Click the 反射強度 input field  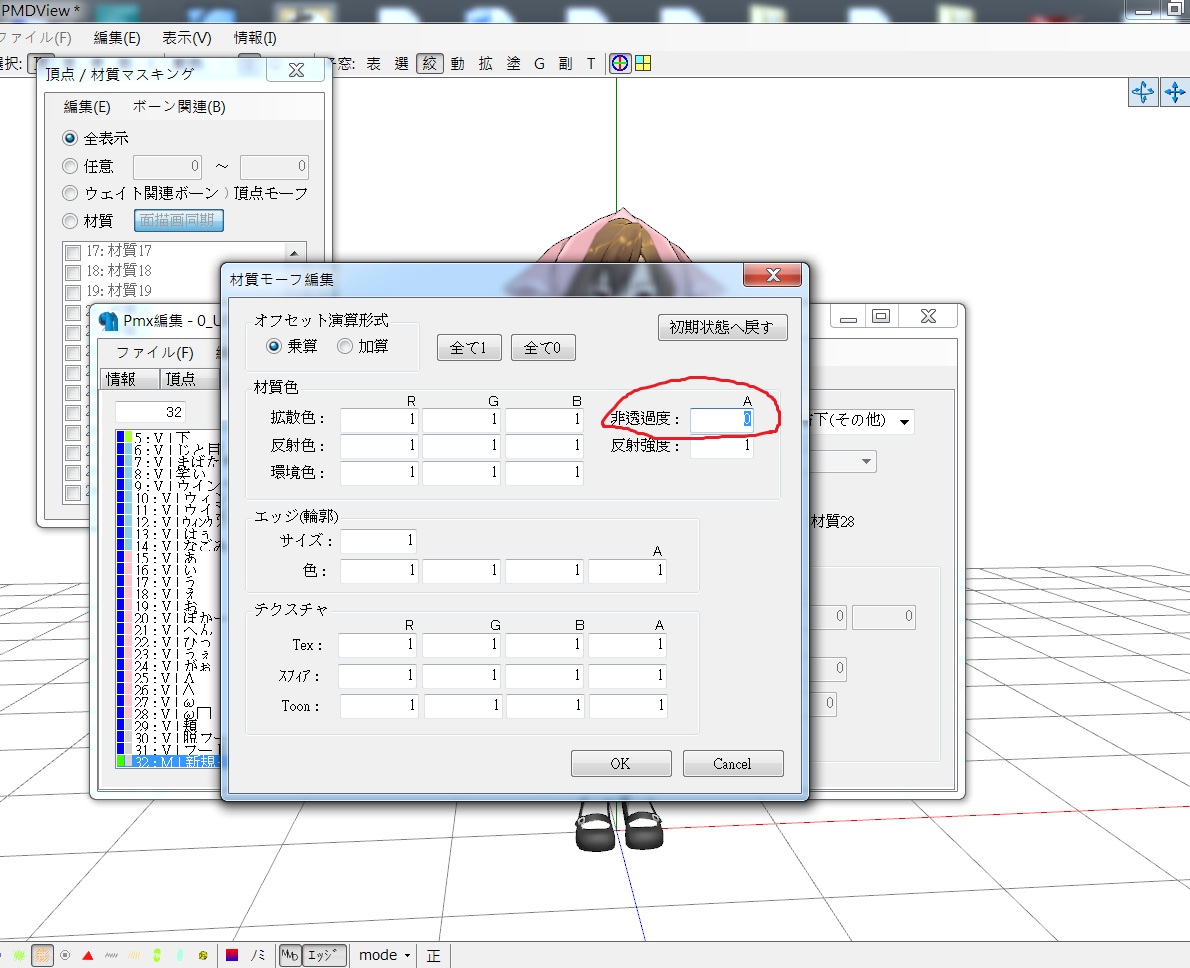tap(721, 446)
